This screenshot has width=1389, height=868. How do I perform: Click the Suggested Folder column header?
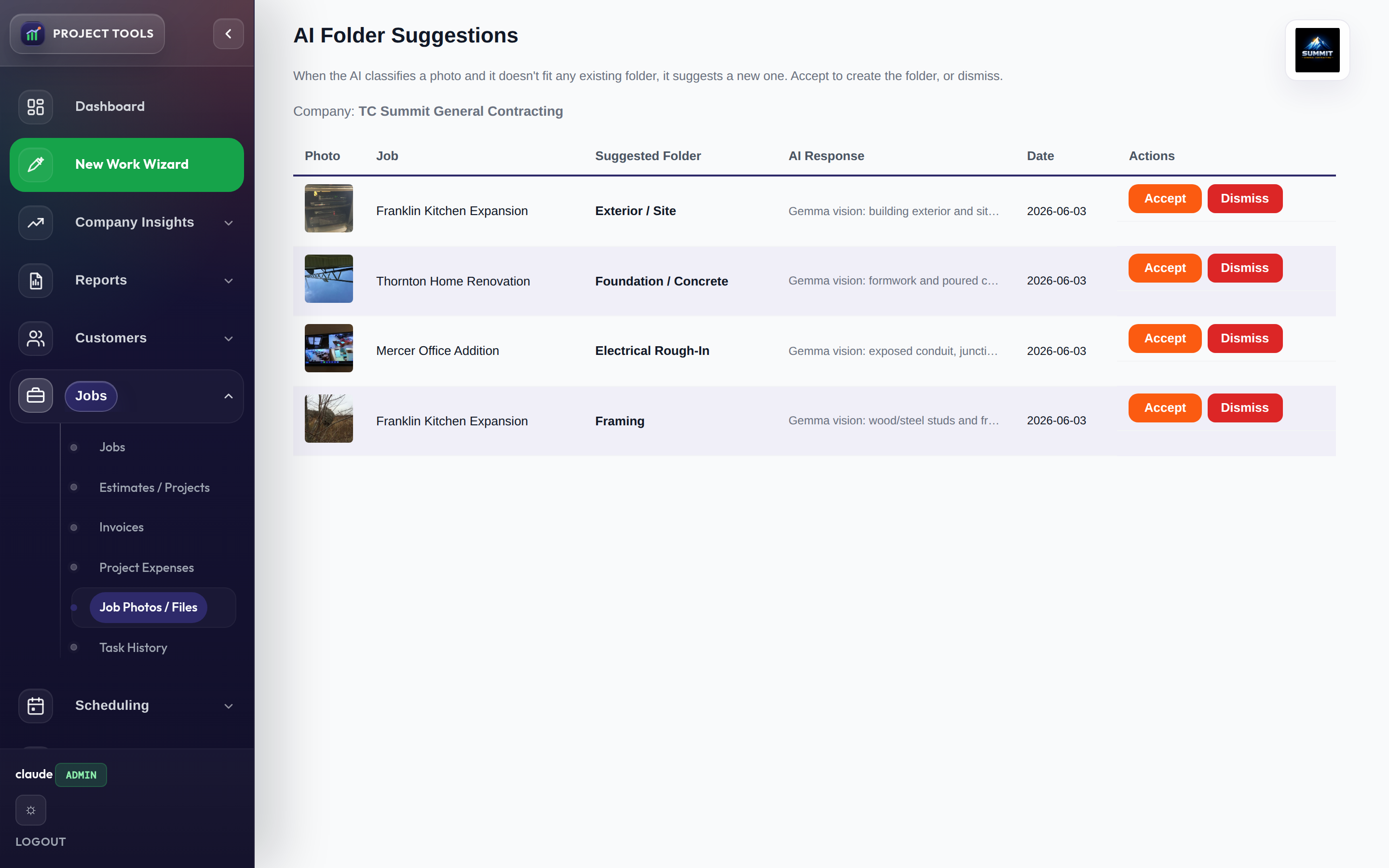click(x=648, y=156)
